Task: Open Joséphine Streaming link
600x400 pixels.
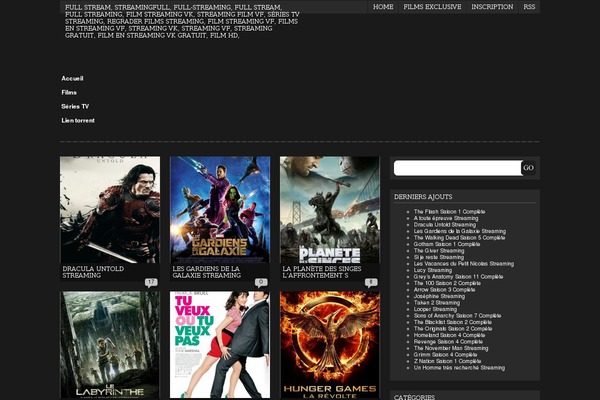Action: coord(439,296)
